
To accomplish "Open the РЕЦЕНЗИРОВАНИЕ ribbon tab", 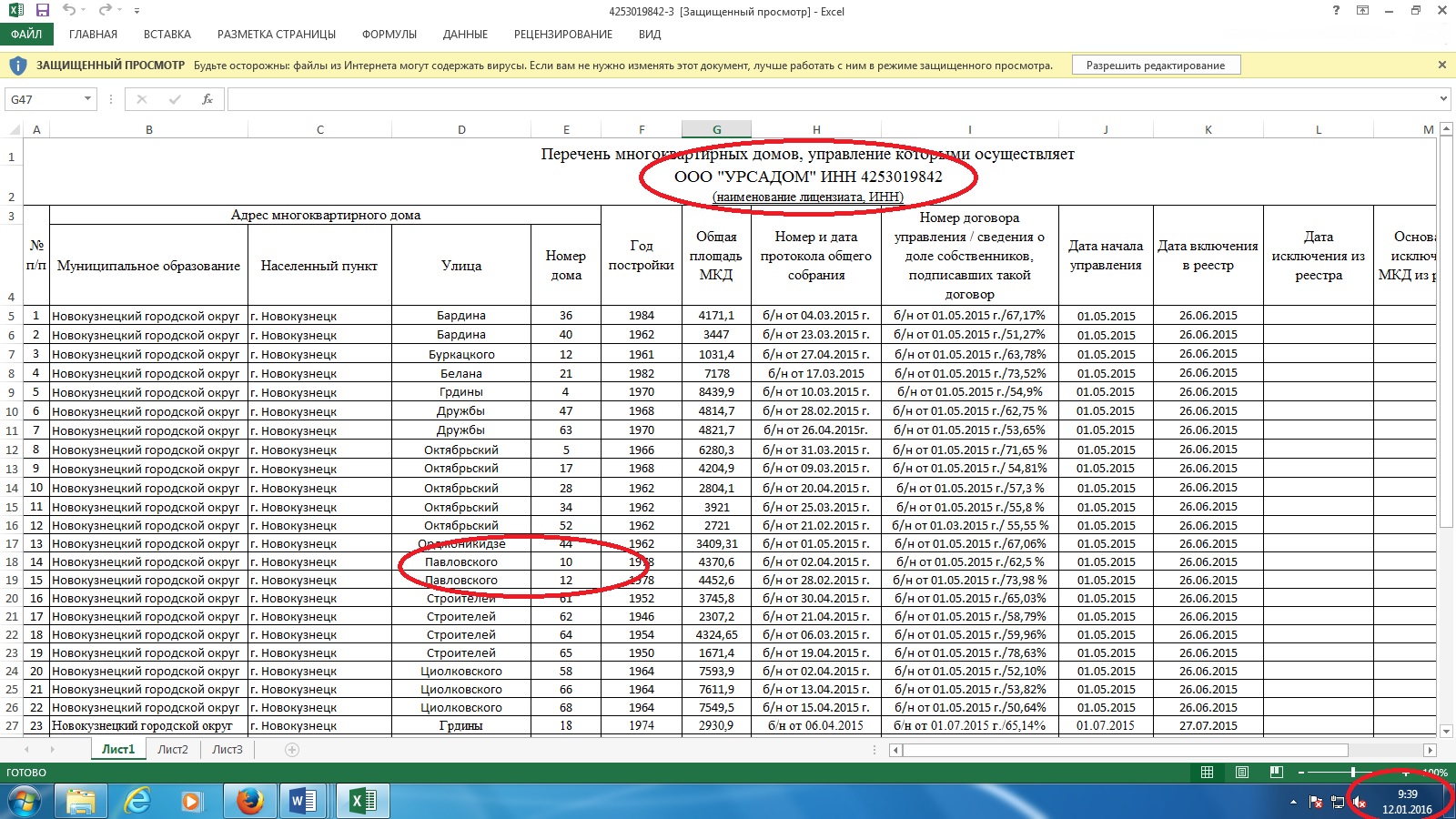I will [x=563, y=35].
